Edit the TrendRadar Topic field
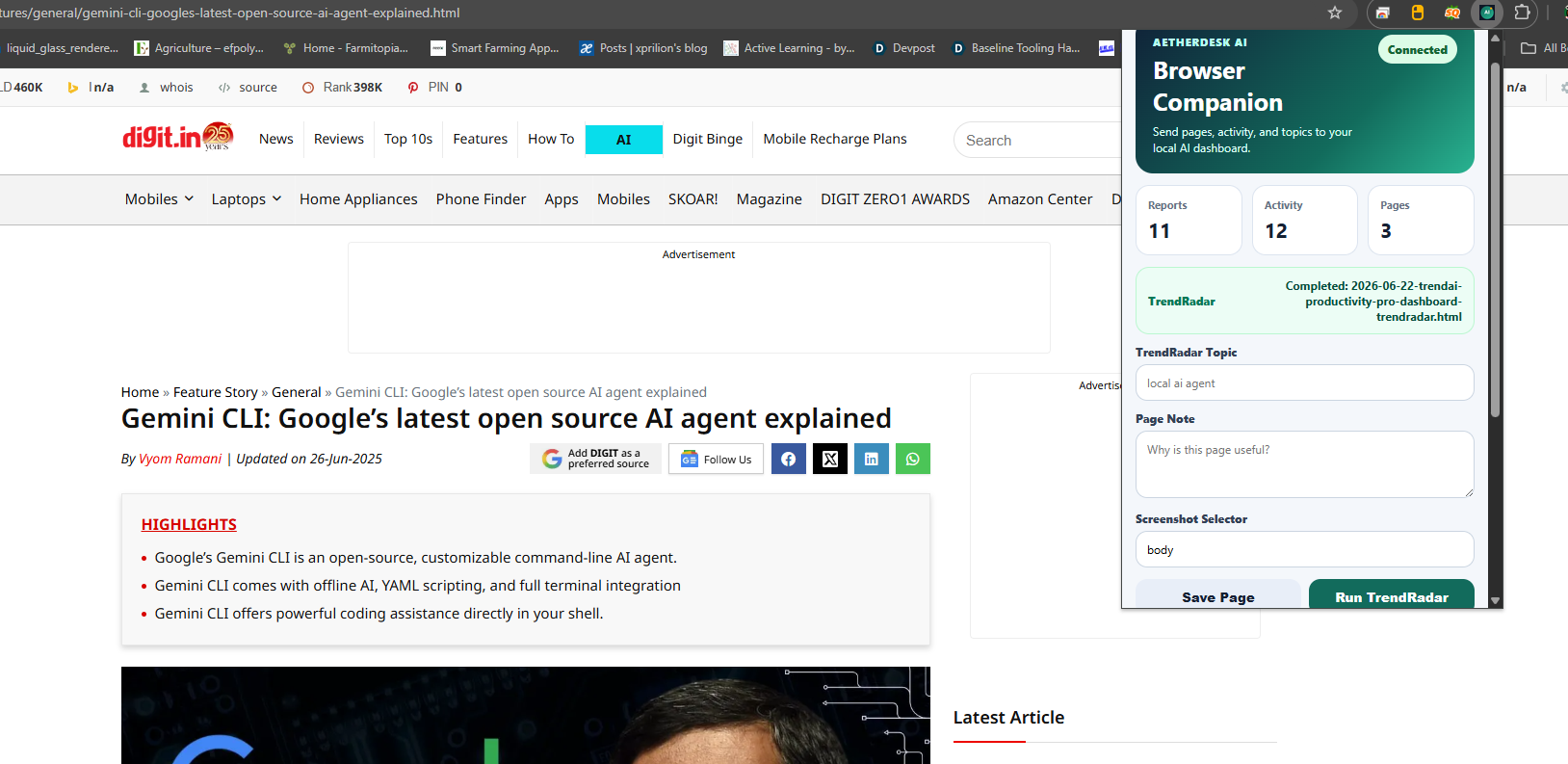This screenshot has width=1568, height=764. 1305,382
